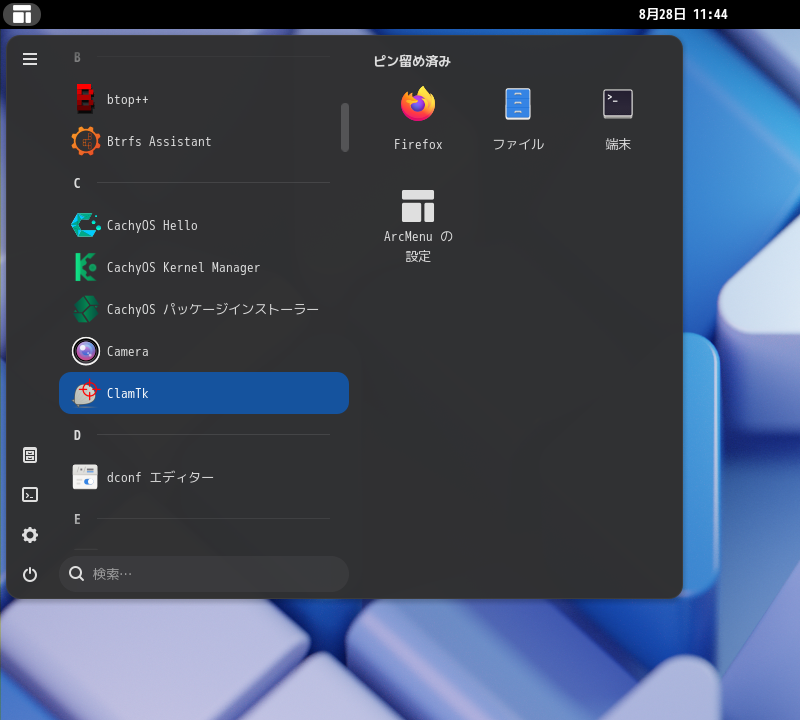Open Btrfs Assistant using its orange gear icon

85,141
